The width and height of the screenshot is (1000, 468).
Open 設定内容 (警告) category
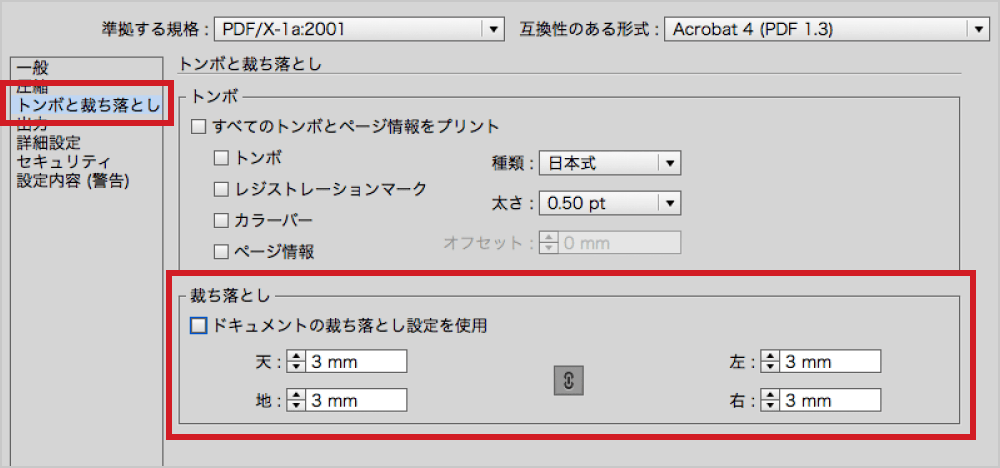[x=73, y=180]
